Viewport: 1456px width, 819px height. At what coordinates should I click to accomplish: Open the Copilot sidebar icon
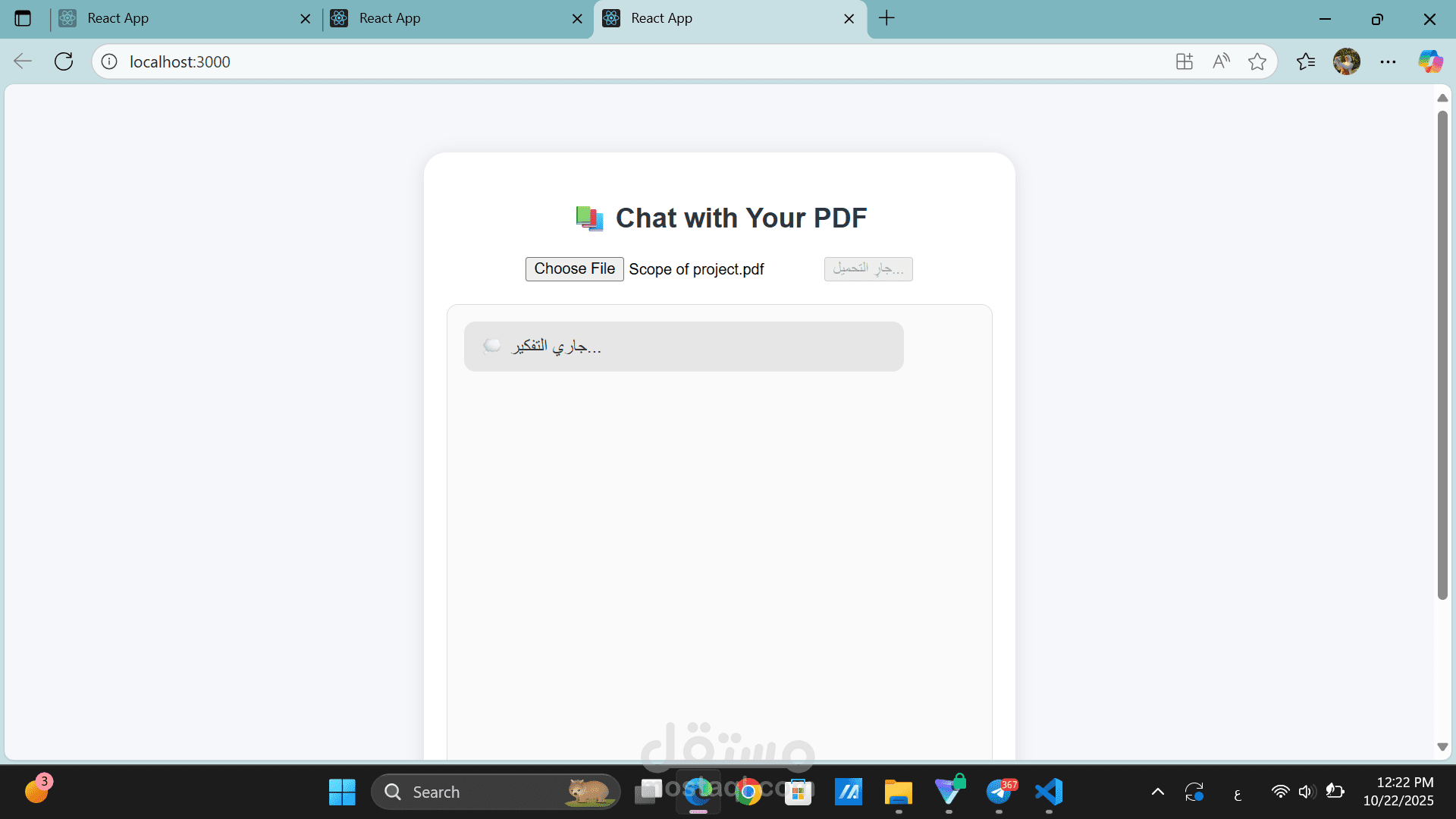click(x=1430, y=61)
